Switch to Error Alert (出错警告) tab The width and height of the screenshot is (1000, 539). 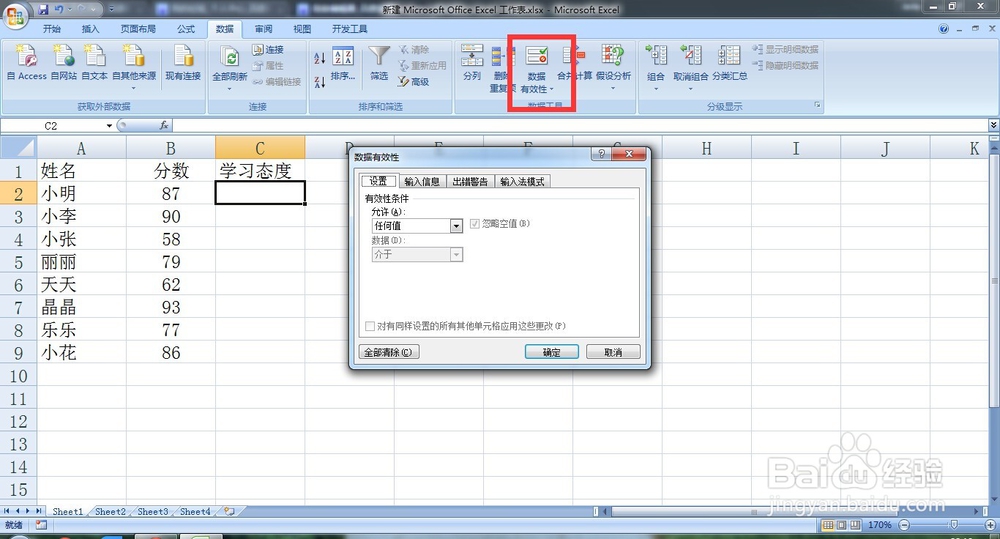point(470,181)
